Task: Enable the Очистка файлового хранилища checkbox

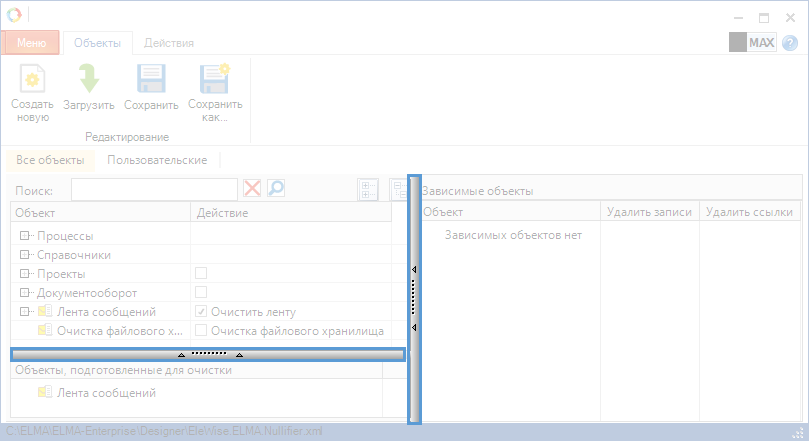Action: click(201, 330)
